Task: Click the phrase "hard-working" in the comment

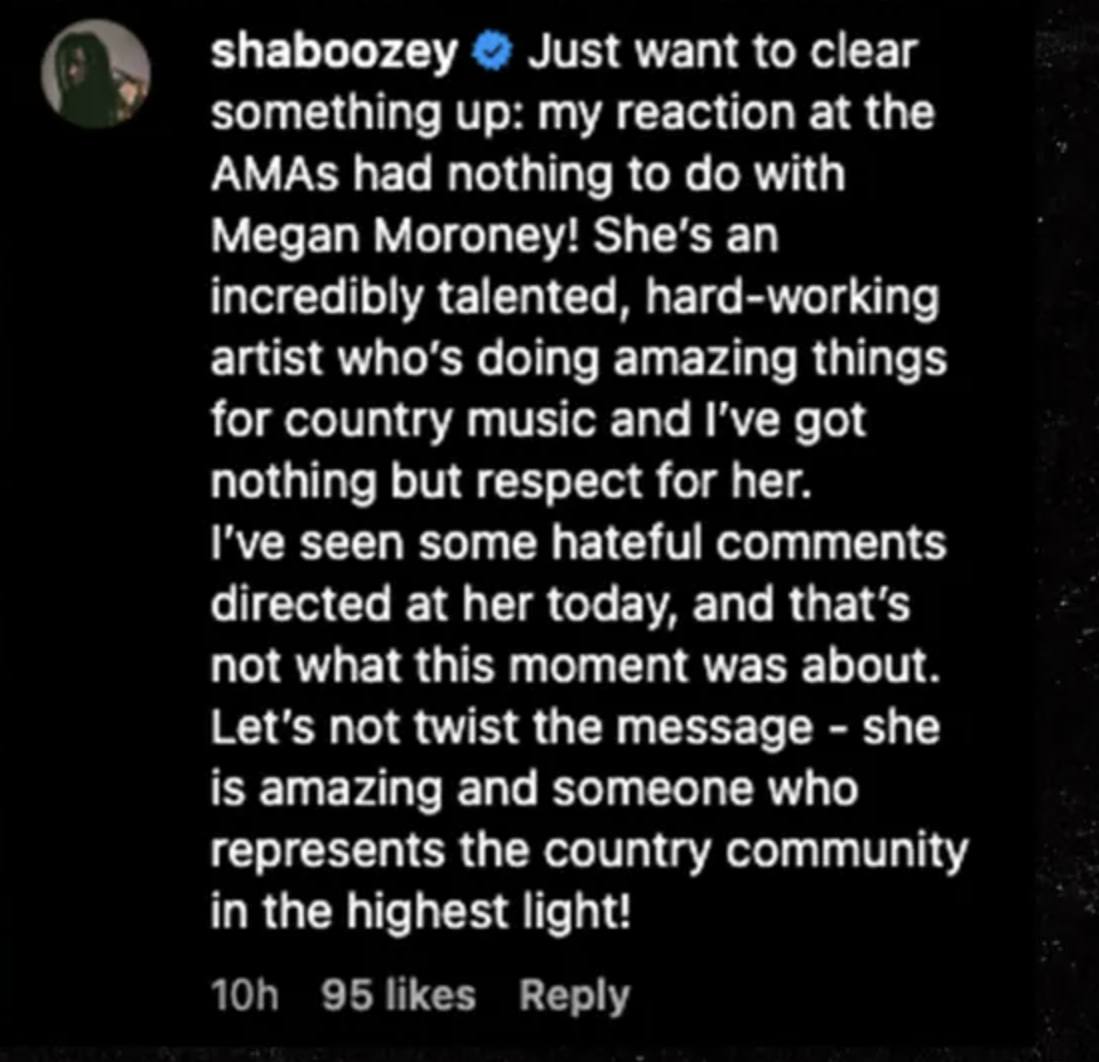Action: pos(793,297)
